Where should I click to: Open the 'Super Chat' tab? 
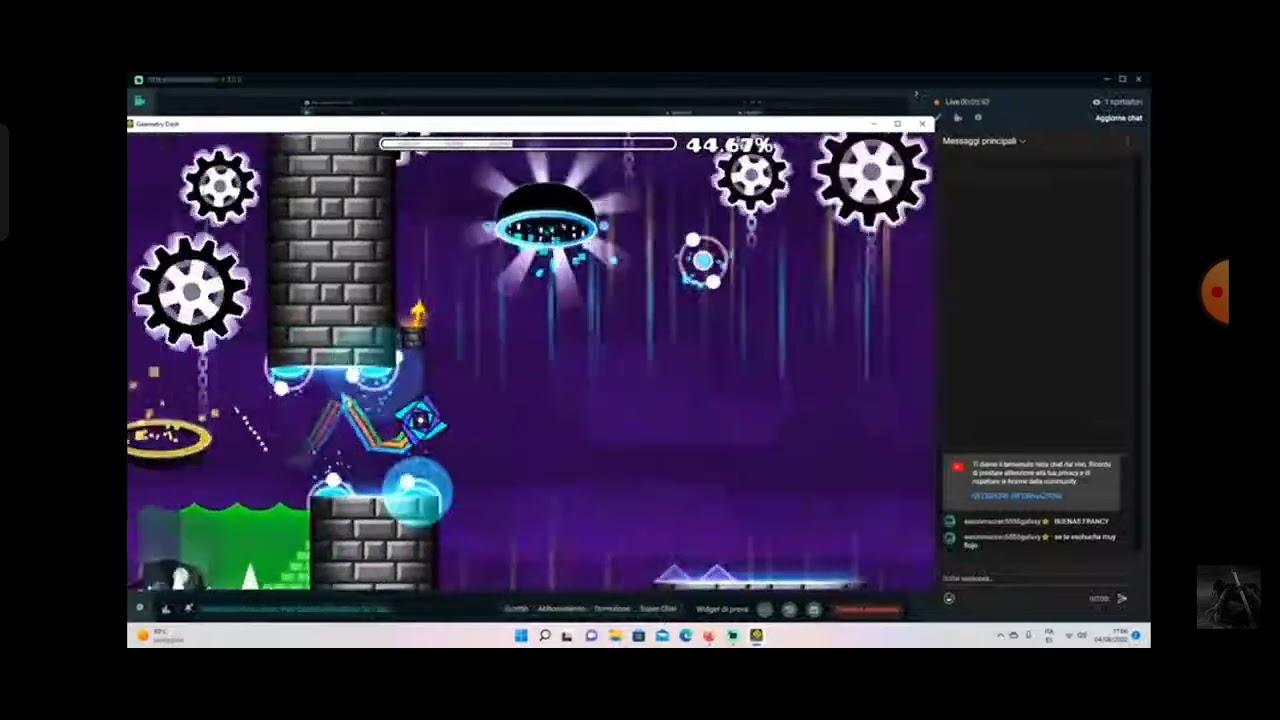pyautogui.click(x=658, y=609)
